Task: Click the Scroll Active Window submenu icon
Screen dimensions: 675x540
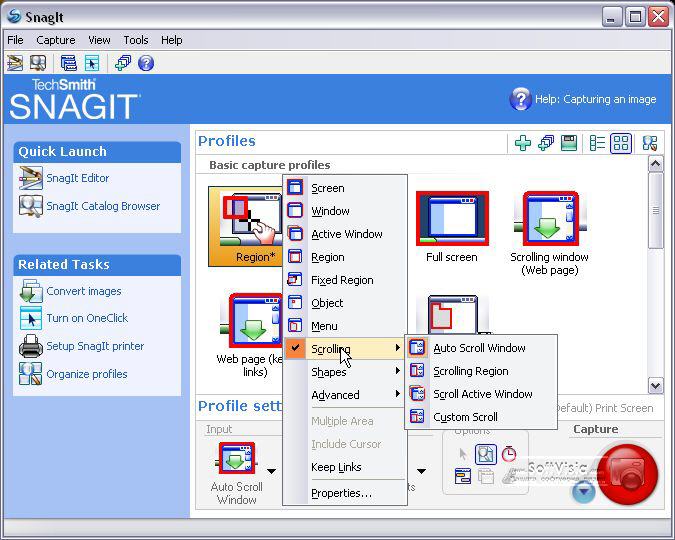Action: point(417,394)
